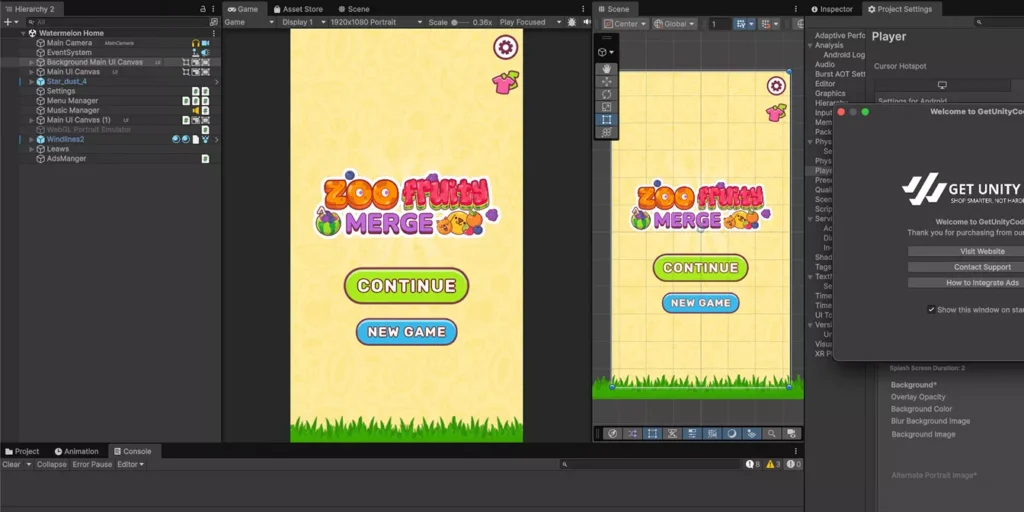Viewport: 1024px width, 512px height.
Task: Click Contact Support in the welcome window
Action: click(982, 267)
